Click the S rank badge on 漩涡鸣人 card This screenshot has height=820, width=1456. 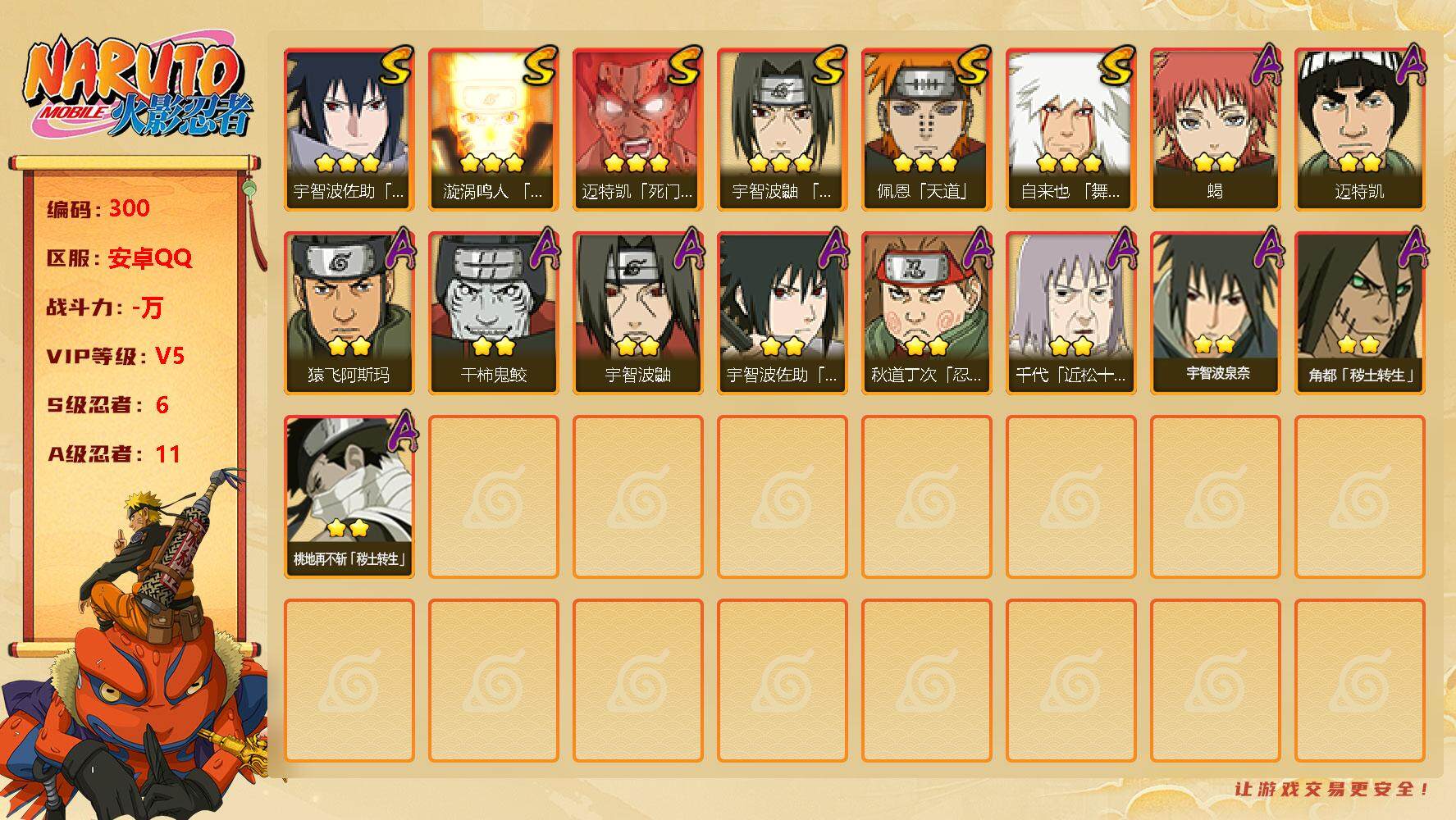(539, 67)
